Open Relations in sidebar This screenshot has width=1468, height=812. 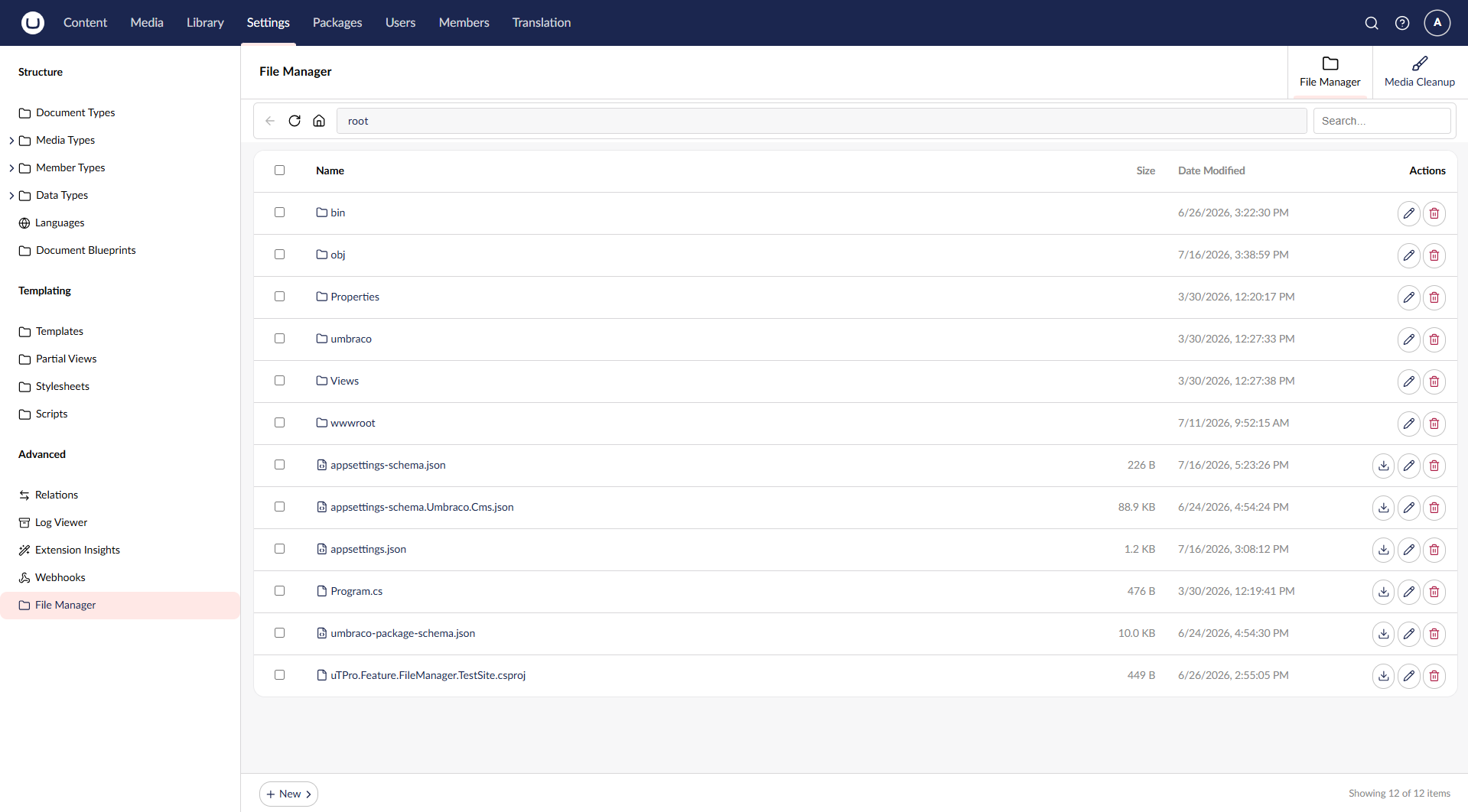[x=57, y=495]
